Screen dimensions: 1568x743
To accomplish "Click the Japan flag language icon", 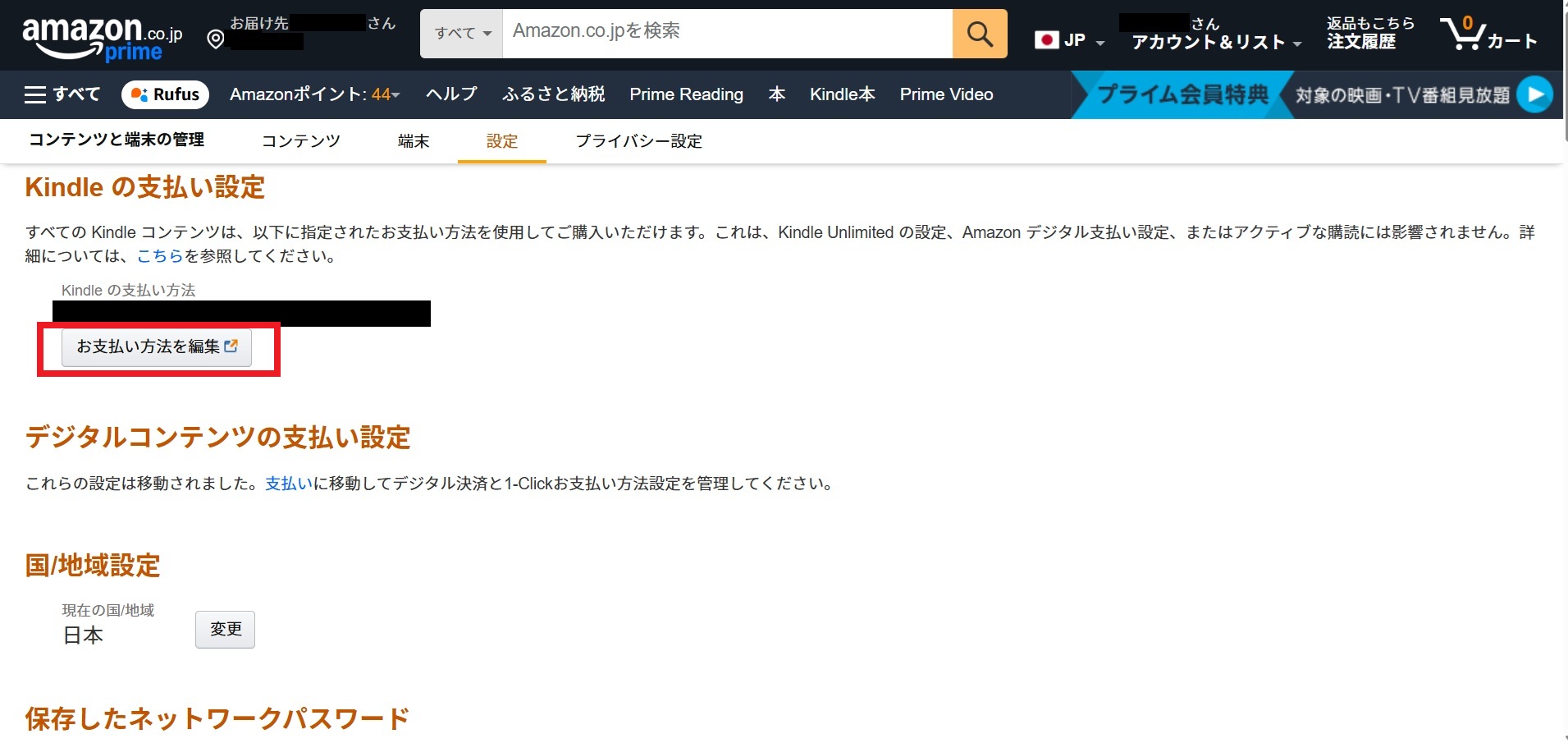I will [x=1046, y=39].
